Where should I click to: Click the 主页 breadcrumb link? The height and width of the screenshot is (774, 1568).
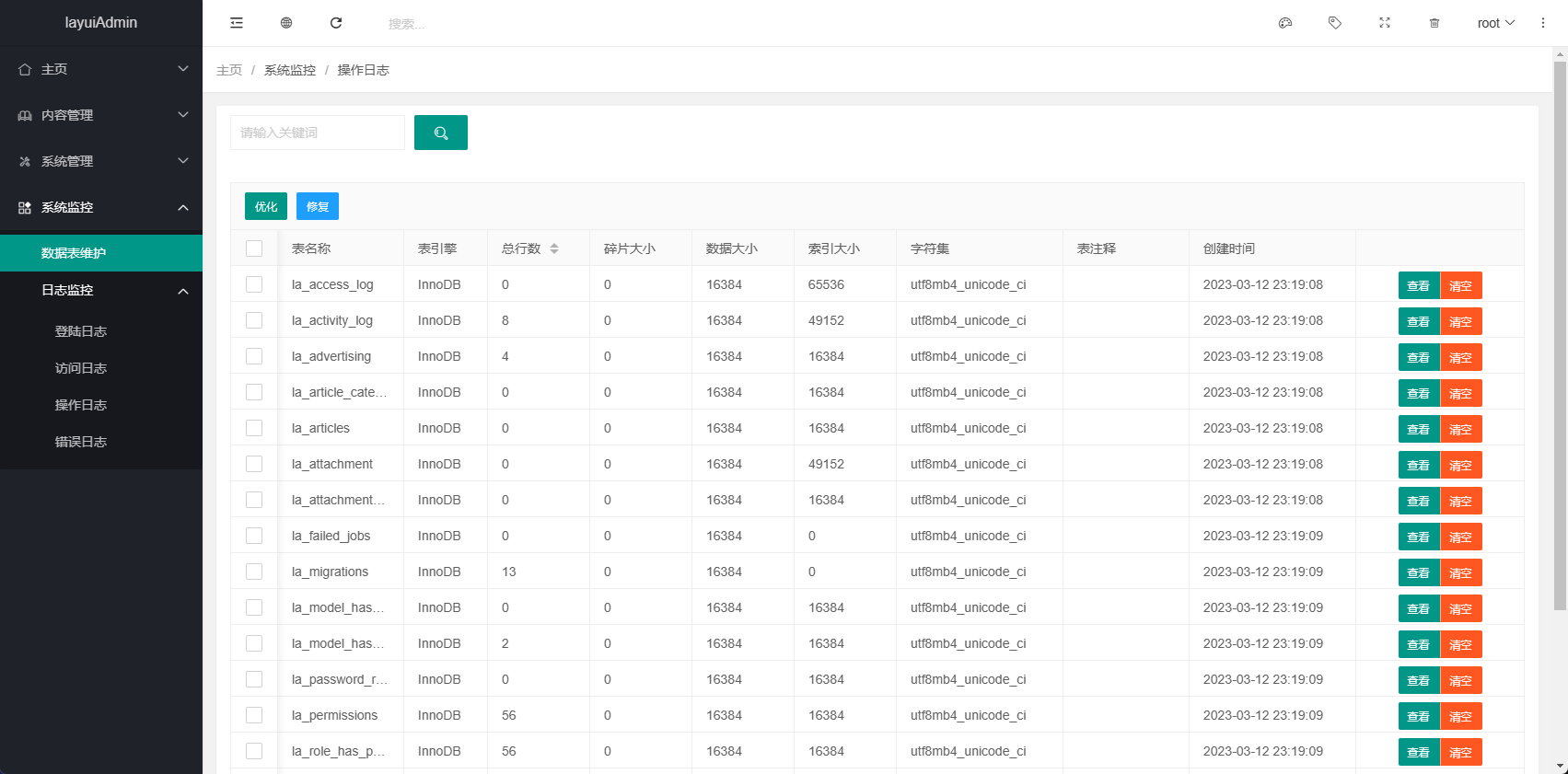click(229, 70)
